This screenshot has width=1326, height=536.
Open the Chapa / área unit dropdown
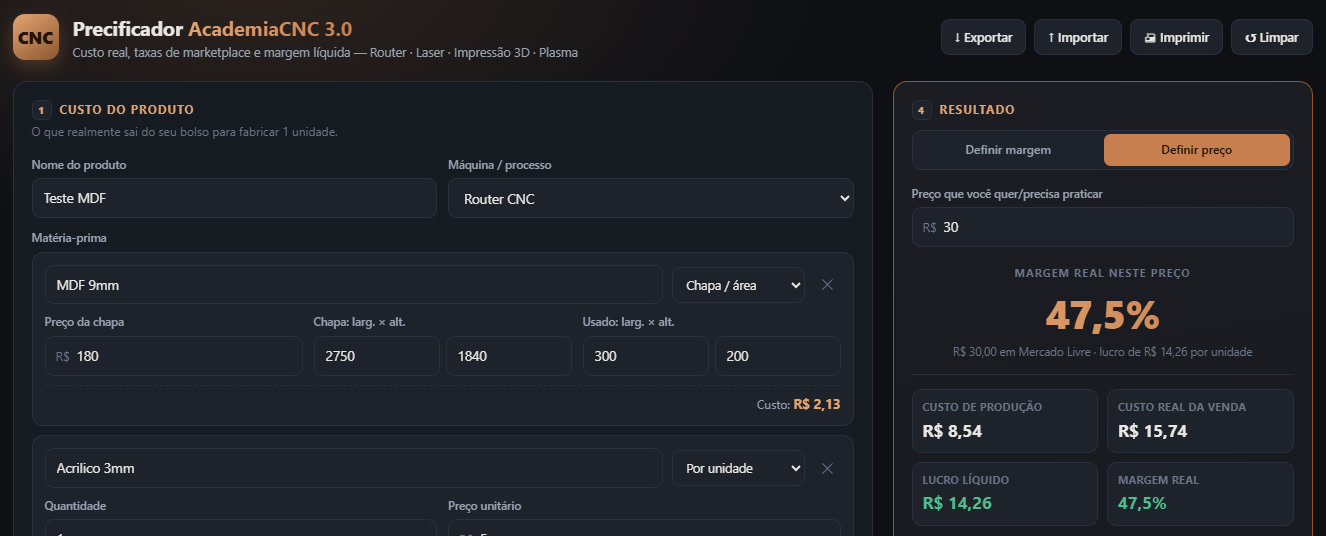coord(738,285)
